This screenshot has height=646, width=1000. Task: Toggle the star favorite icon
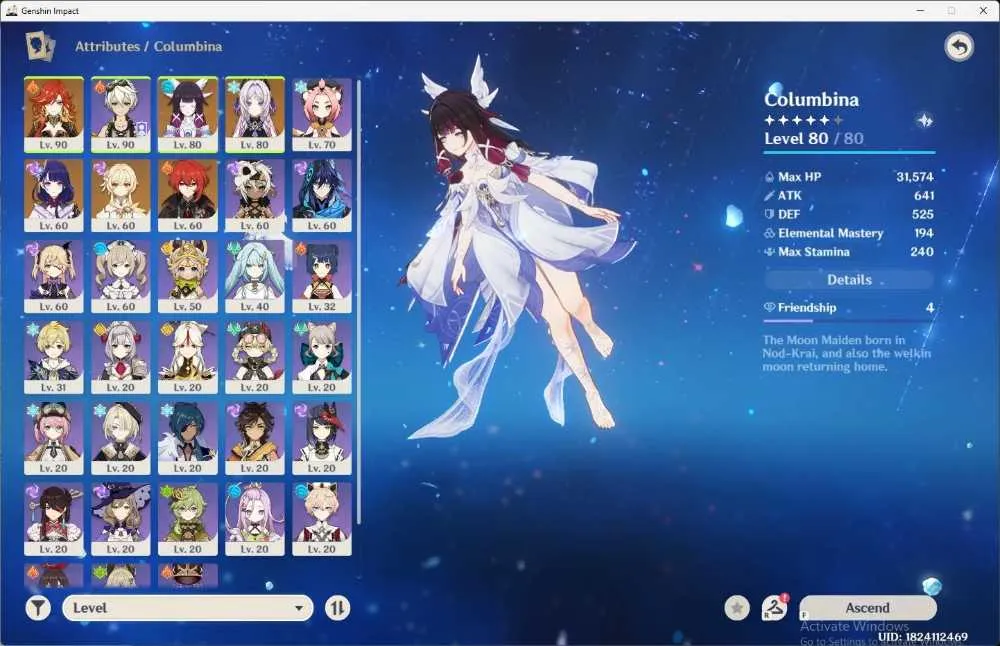(x=737, y=608)
